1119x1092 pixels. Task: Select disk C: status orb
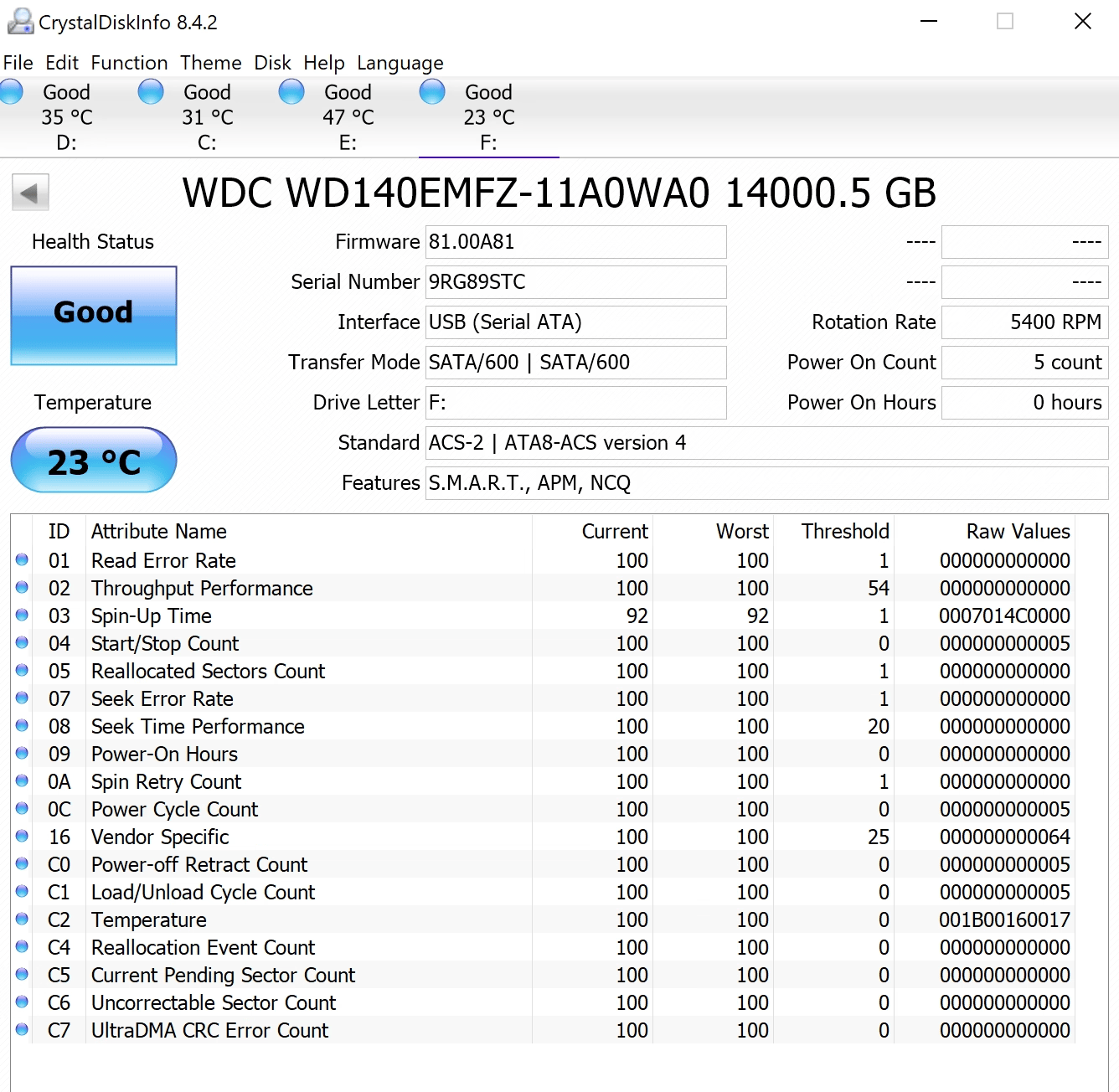pyautogui.click(x=151, y=91)
